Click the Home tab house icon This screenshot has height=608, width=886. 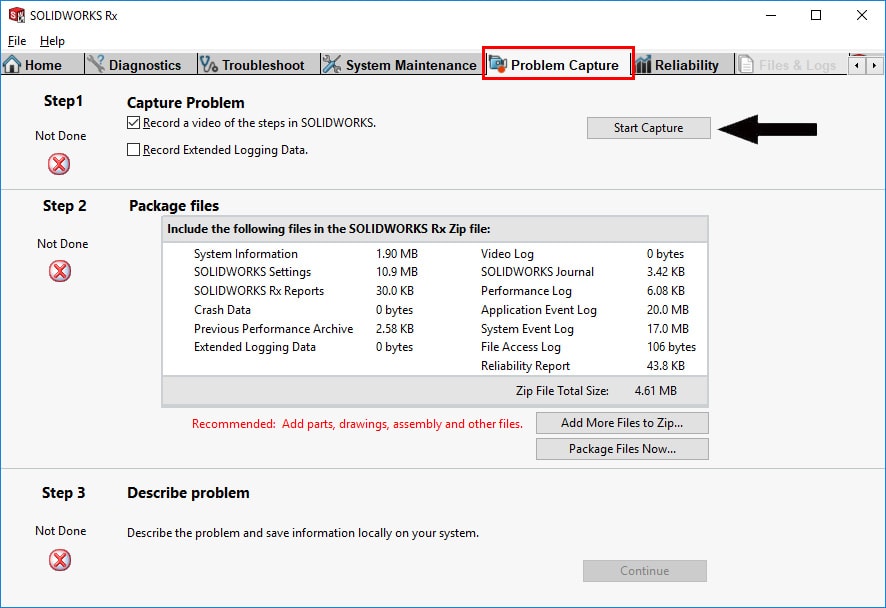pos(12,65)
